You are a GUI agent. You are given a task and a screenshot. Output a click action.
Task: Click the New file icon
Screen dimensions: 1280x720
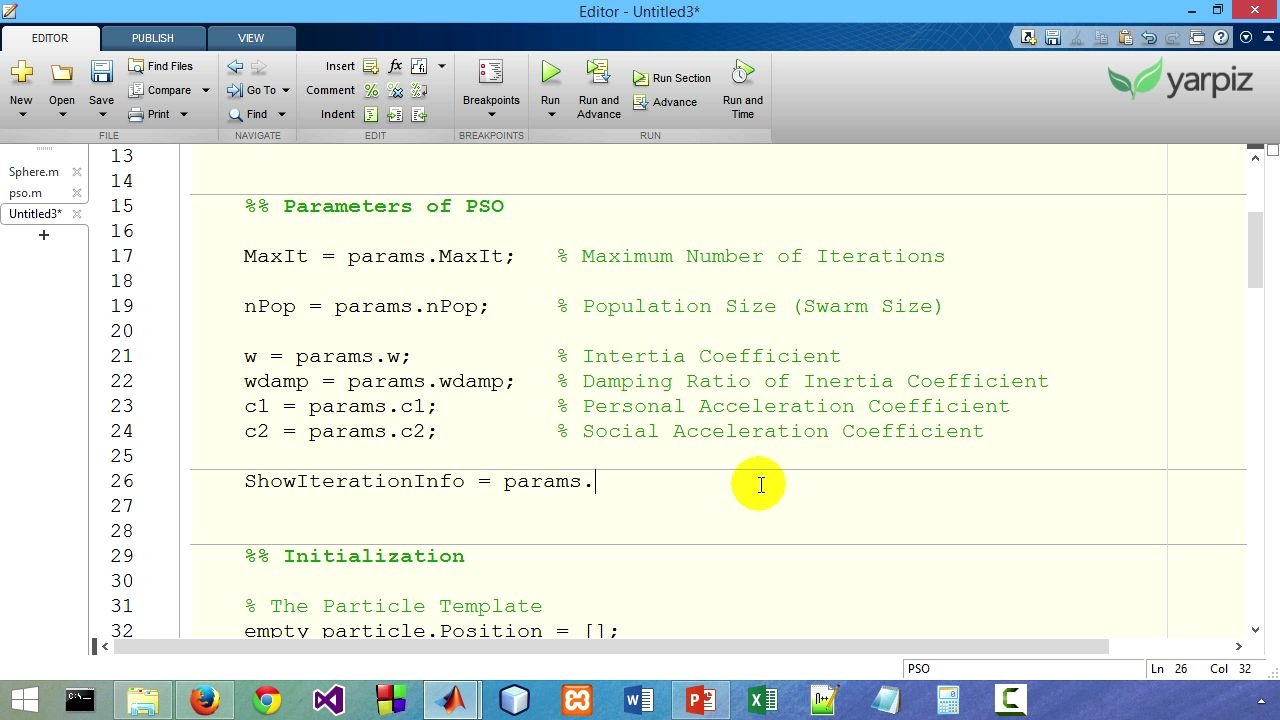[x=21, y=73]
